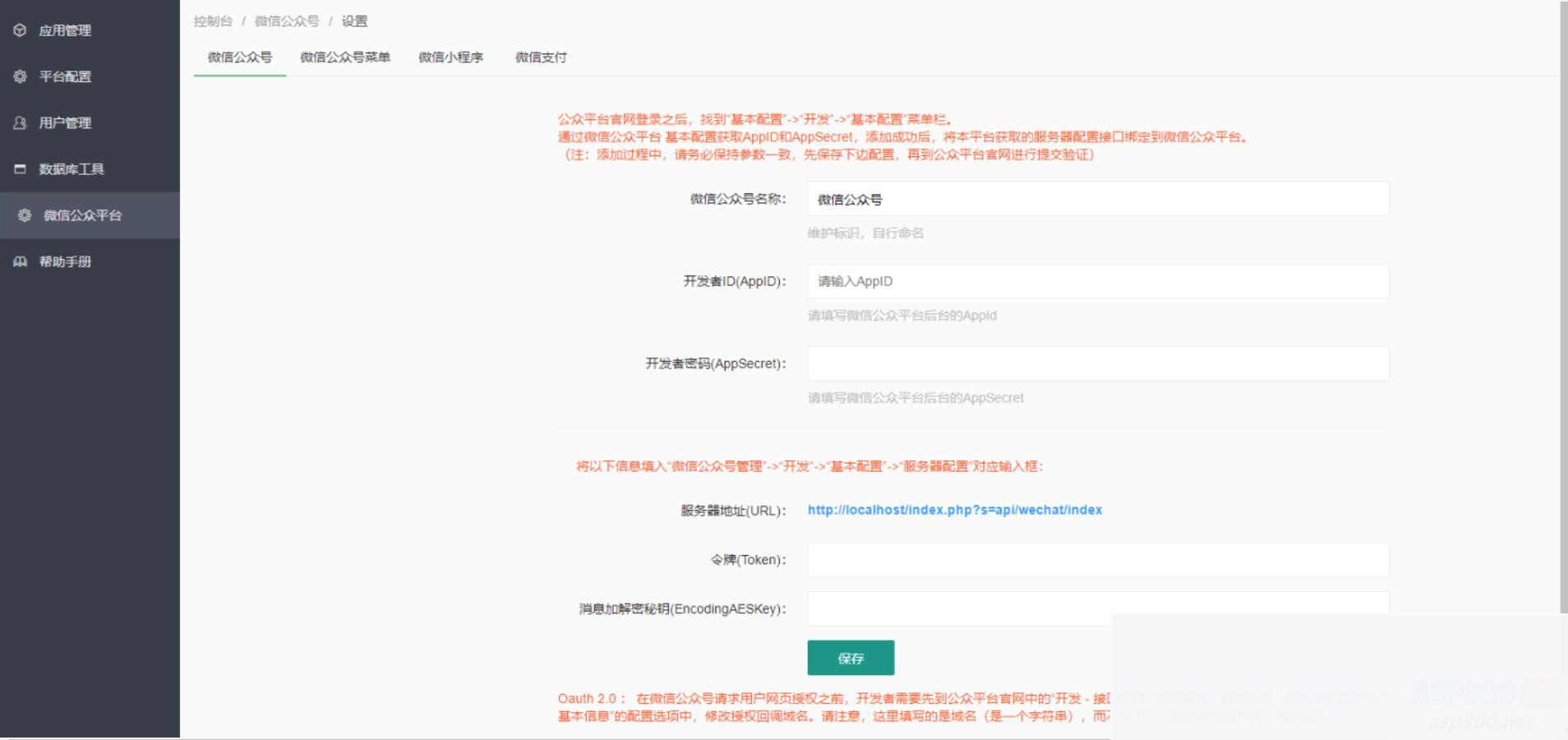1568x740 pixels.
Task: Open 平台配置 via the gear icon
Action: click(x=20, y=76)
